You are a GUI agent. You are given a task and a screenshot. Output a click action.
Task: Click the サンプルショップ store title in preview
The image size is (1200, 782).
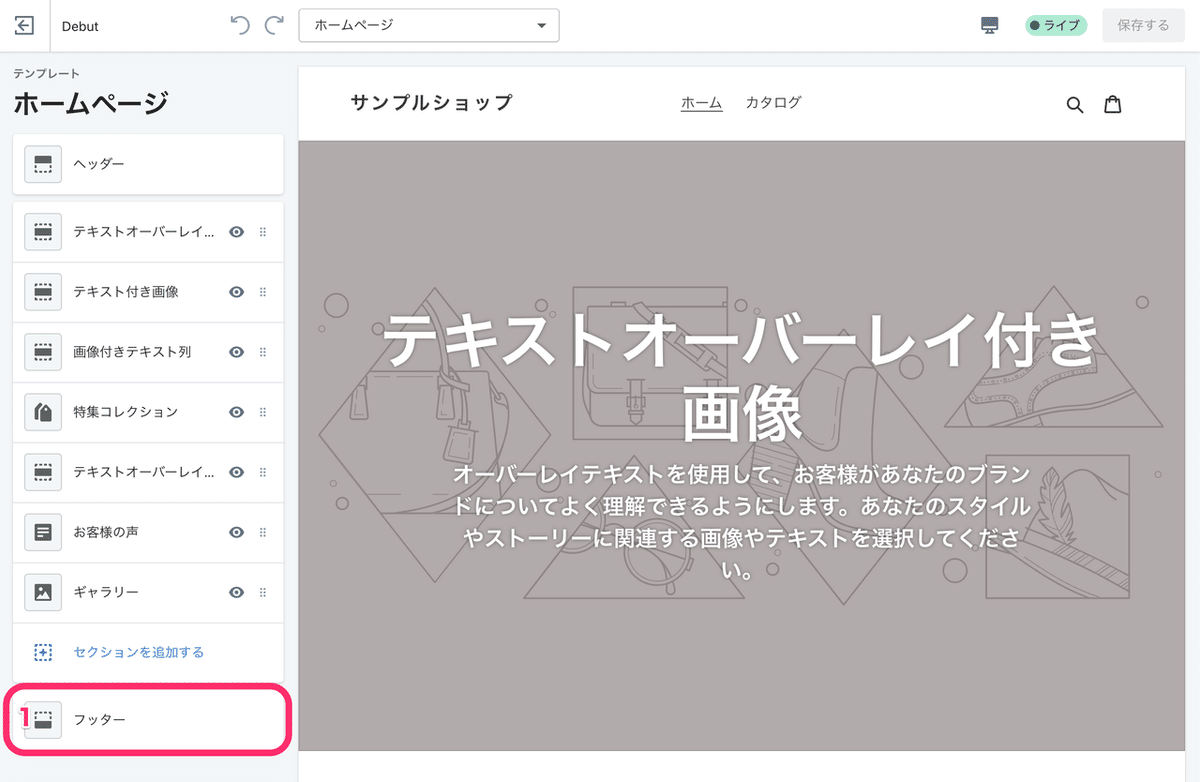click(431, 102)
